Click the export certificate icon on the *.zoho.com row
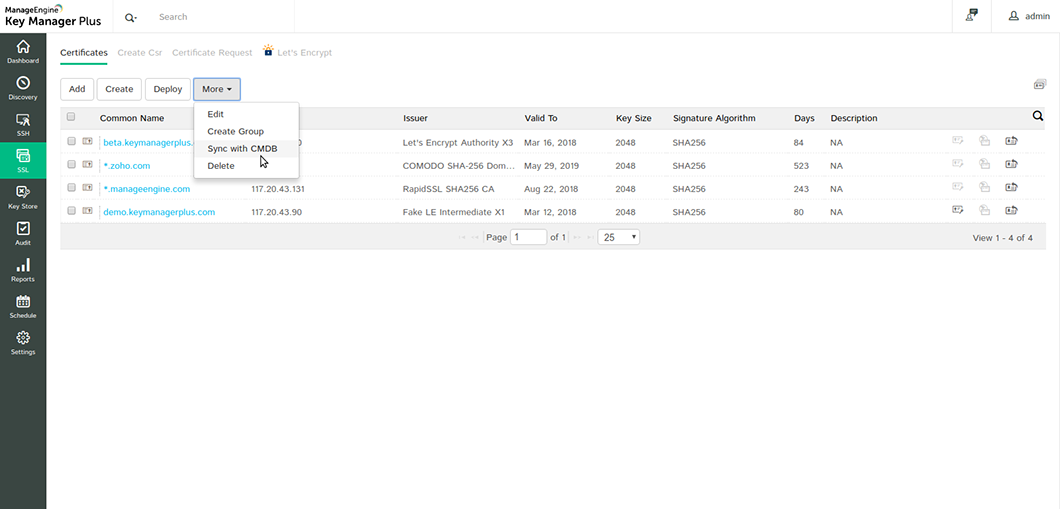The height and width of the screenshot is (509, 1060). click(1011, 164)
